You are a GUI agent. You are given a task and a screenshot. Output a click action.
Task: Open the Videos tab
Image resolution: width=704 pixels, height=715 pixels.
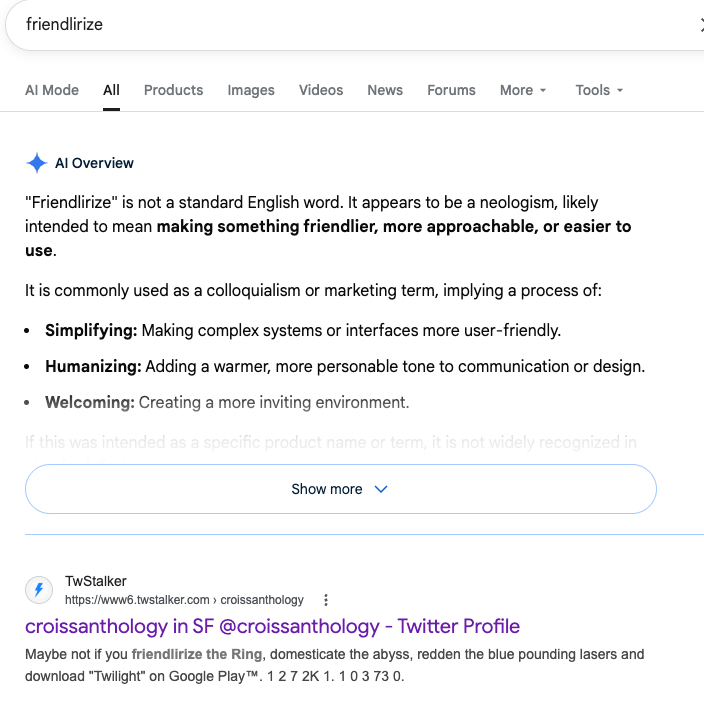click(x=321, y=90)
